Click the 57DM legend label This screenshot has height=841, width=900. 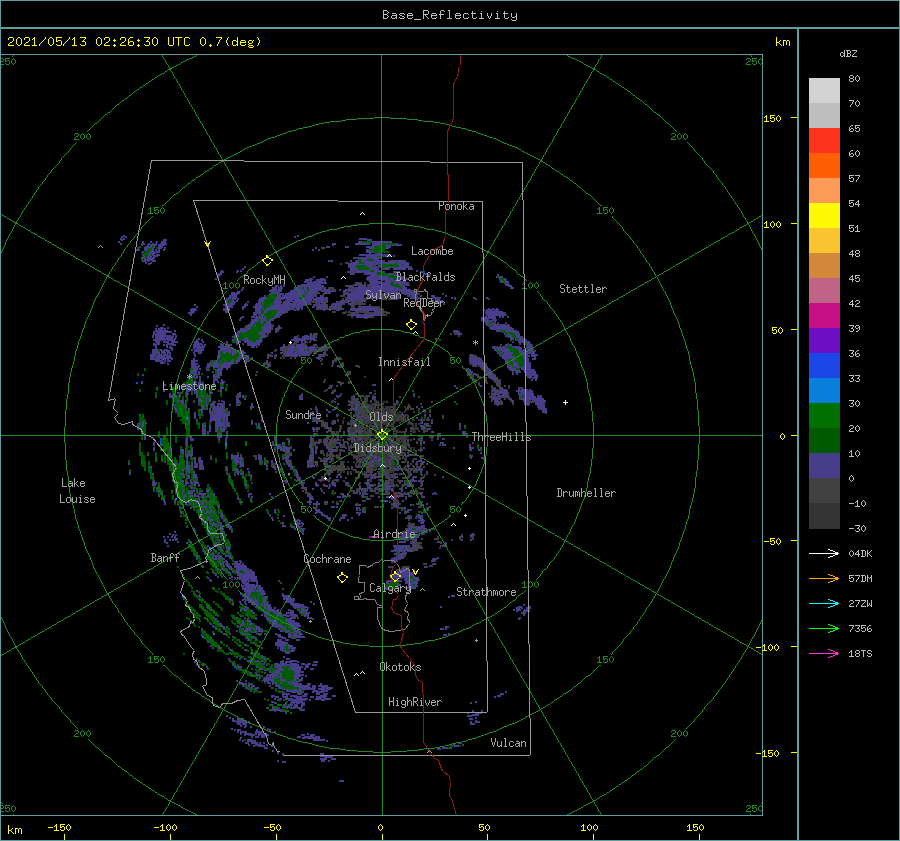click(860, 579)
